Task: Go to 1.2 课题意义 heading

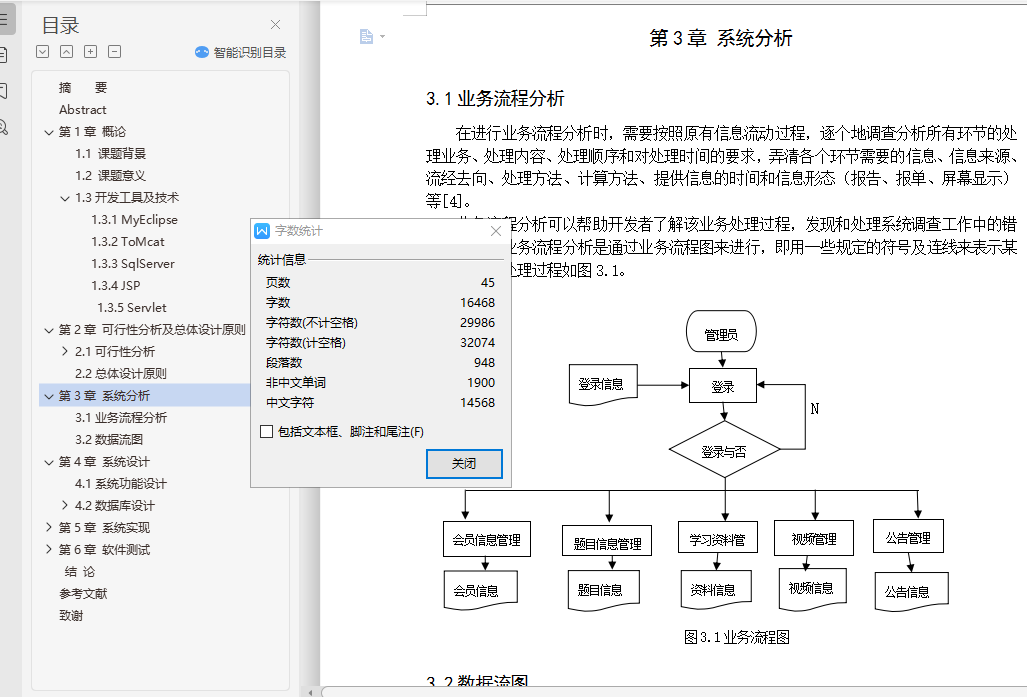Action: tap(111, 176)
